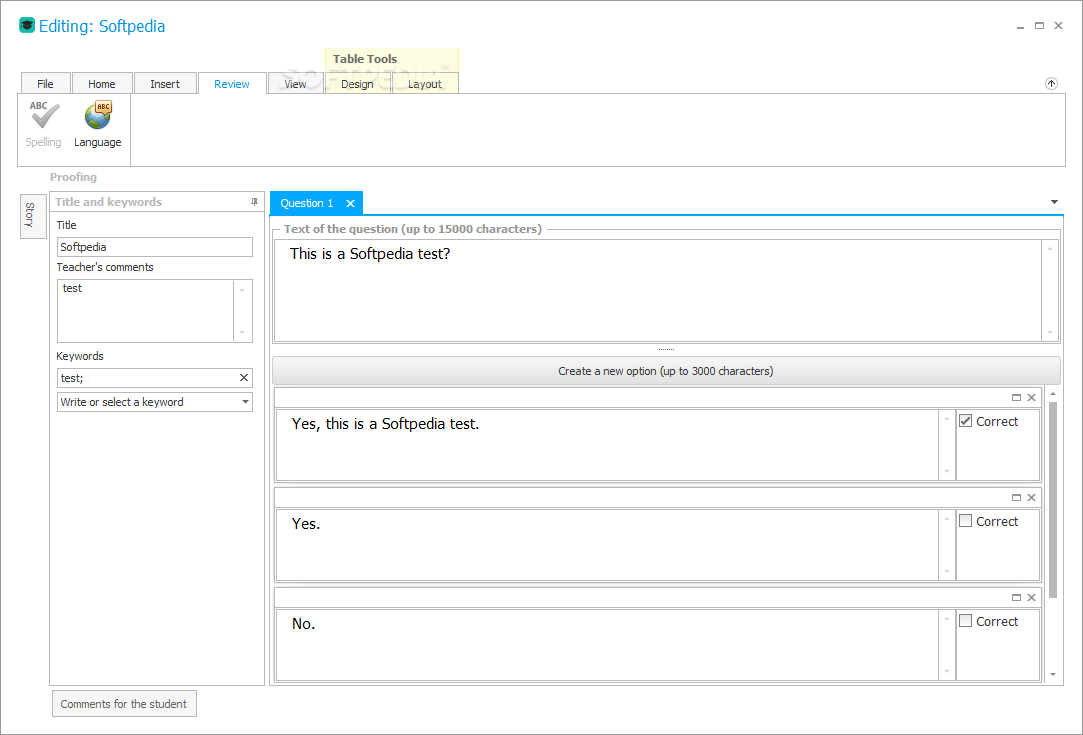1083x735 pixels.
Task: Maximize the Editing: Softpedia window
Action: coord(1039,26)
